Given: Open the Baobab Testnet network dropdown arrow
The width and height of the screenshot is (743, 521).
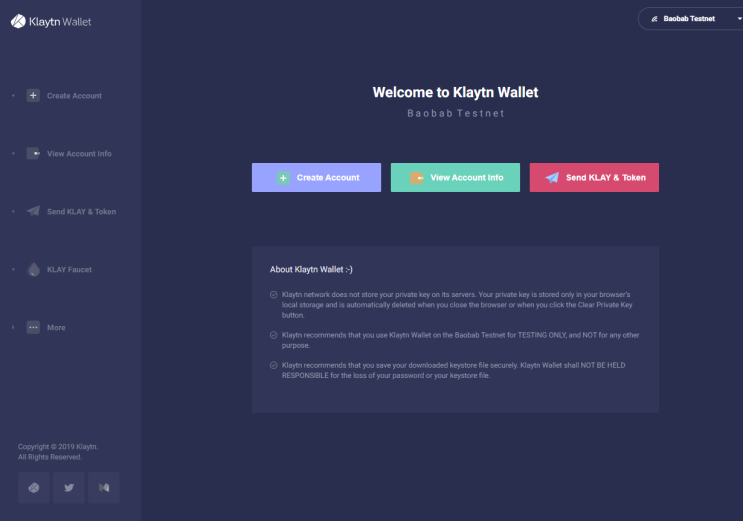Looking at the screenshot, I should click(x=739, y=18).
